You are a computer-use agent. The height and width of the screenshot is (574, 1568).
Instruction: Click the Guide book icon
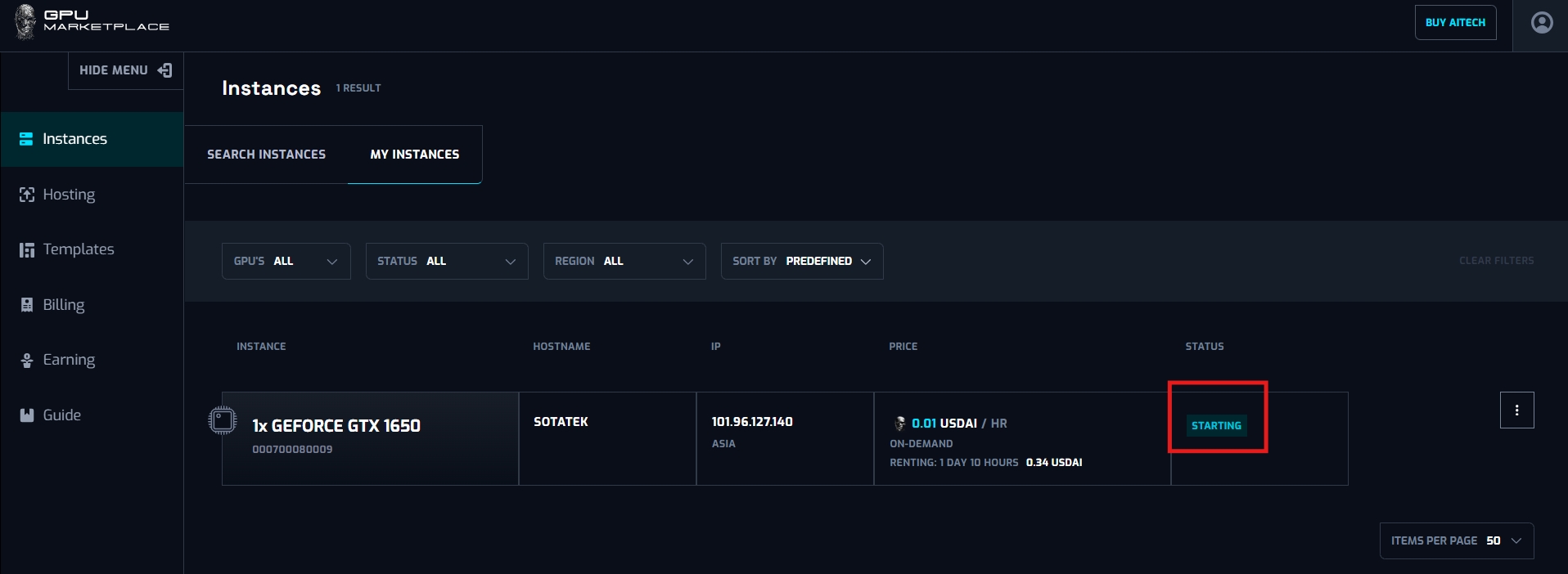point(26,415)
